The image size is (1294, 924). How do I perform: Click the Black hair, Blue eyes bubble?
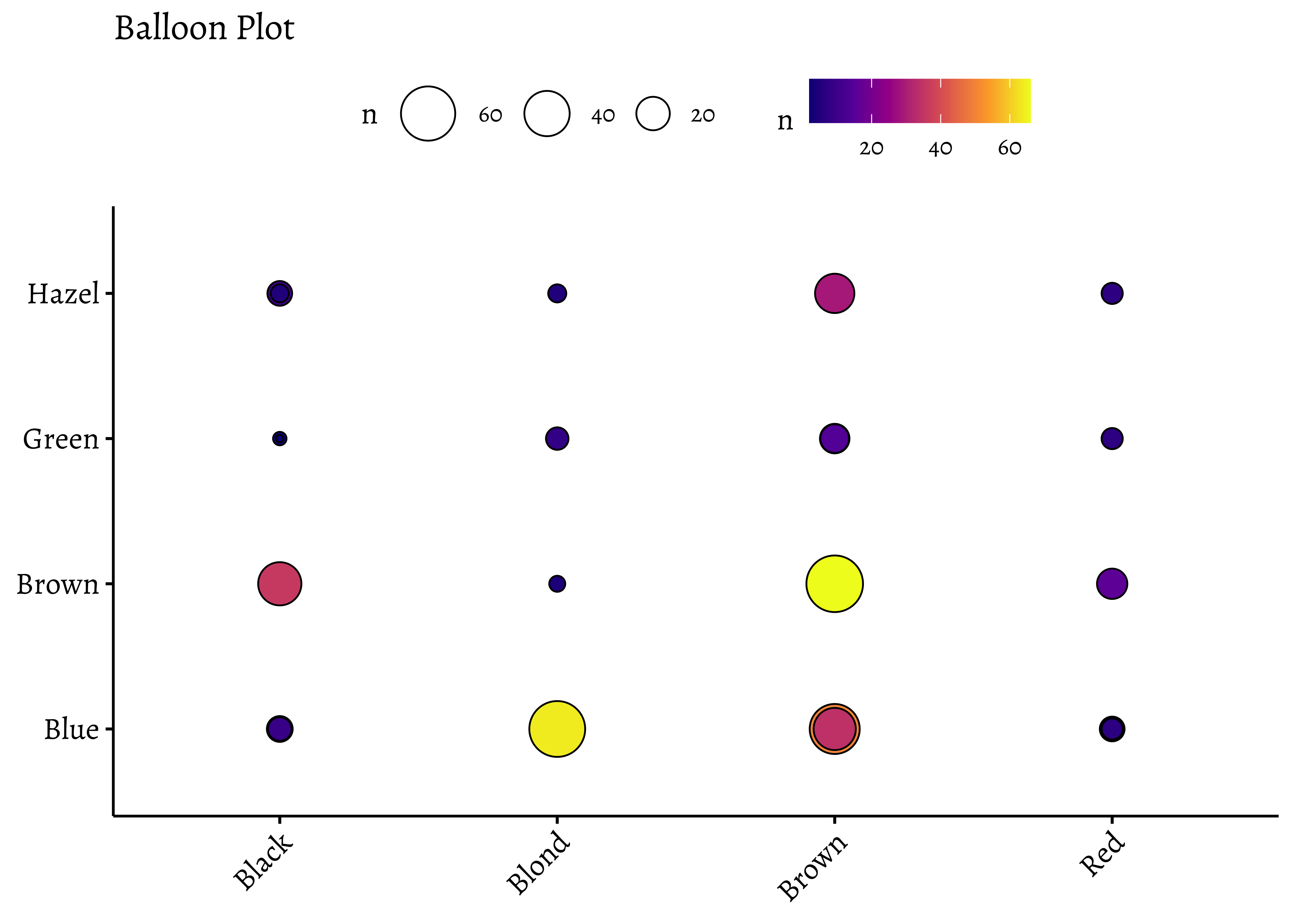click(x=279, y=729)
